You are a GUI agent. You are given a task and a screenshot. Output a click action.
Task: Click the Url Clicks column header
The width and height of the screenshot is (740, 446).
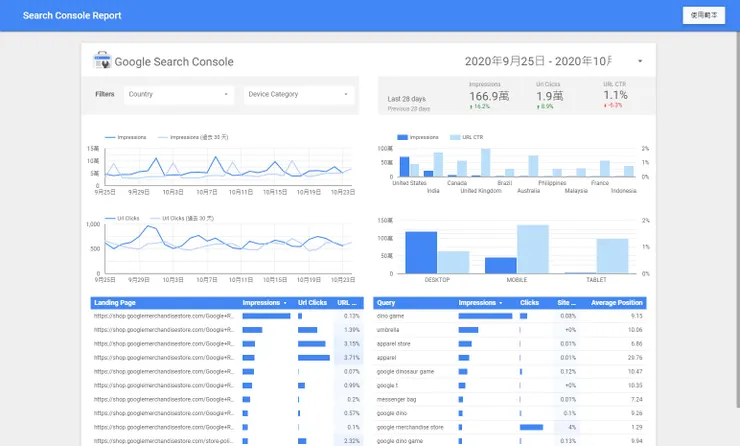tap(312, 303)
